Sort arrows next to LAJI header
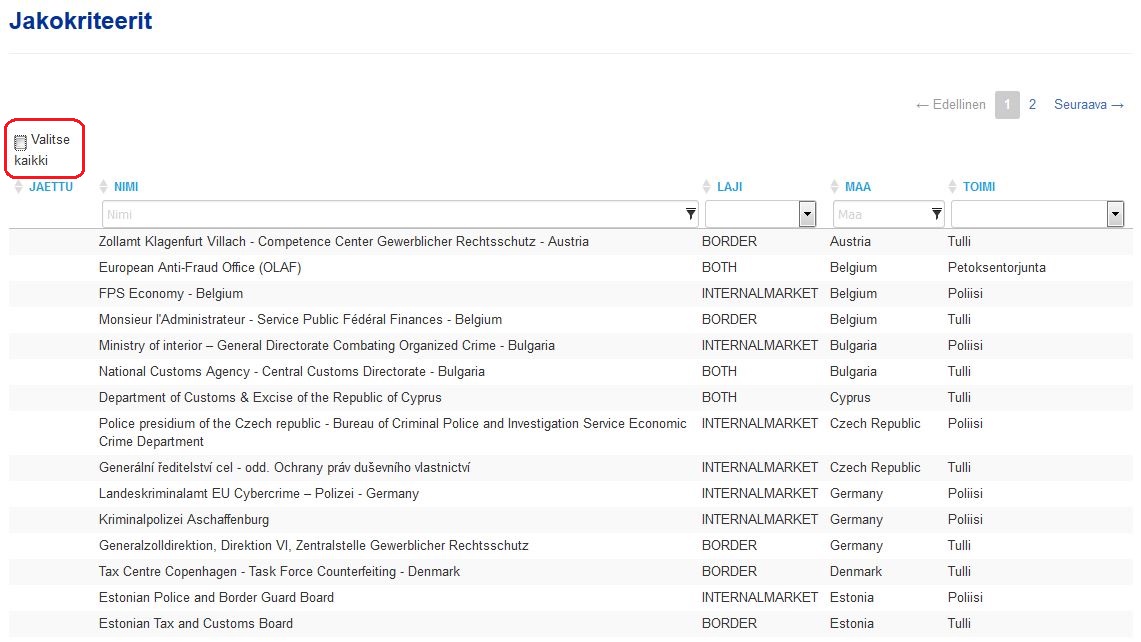Viewport: 1141px width, 642px height. point(706,187)
